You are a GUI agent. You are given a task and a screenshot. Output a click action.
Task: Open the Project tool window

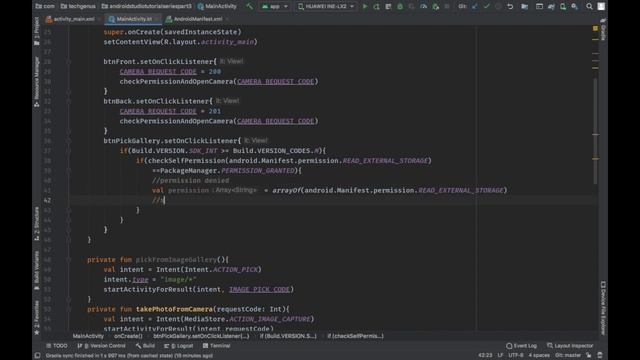(x=37, y=31)
